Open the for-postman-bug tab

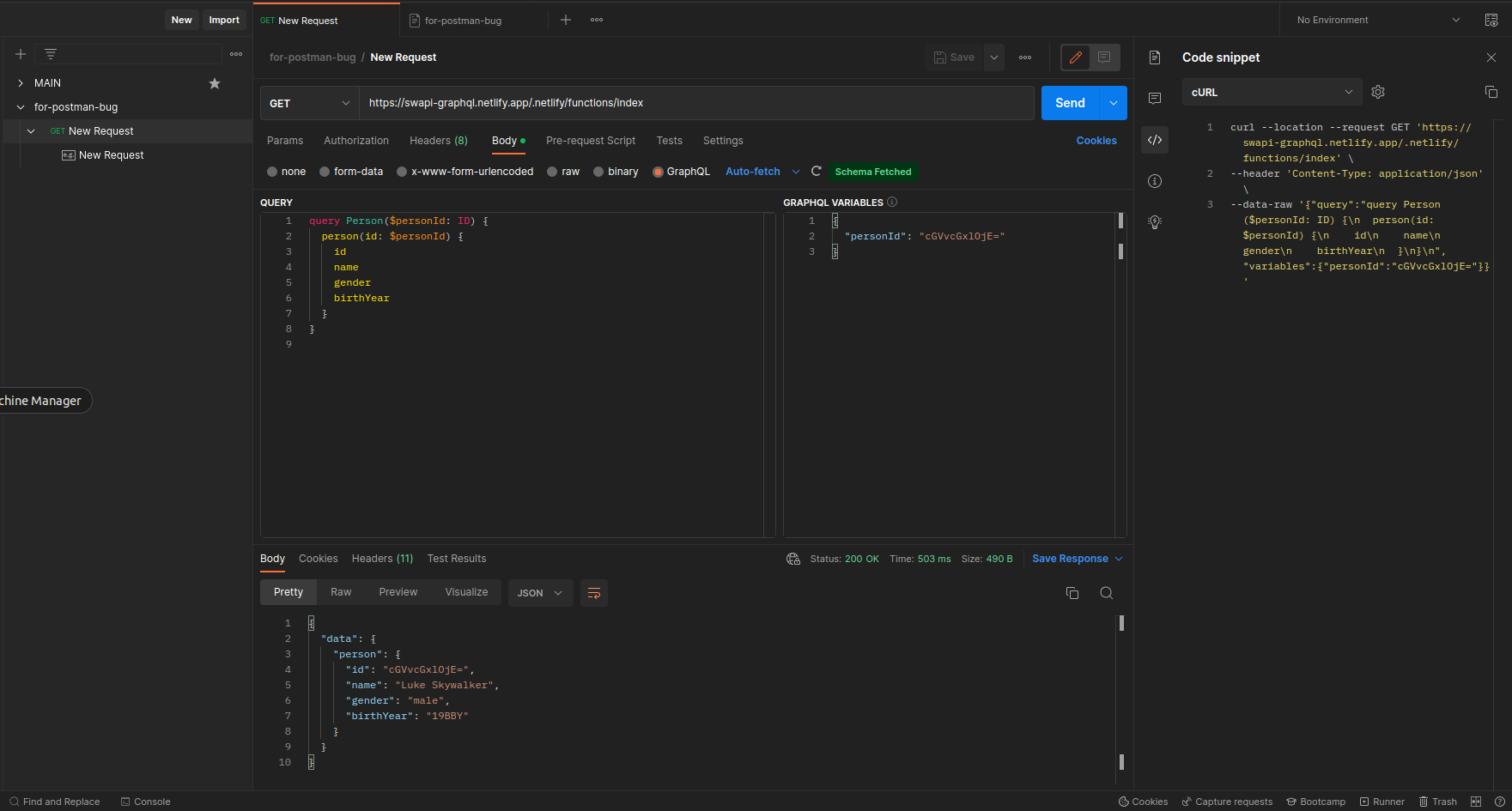pyautogui.click(x=464, y=21)
